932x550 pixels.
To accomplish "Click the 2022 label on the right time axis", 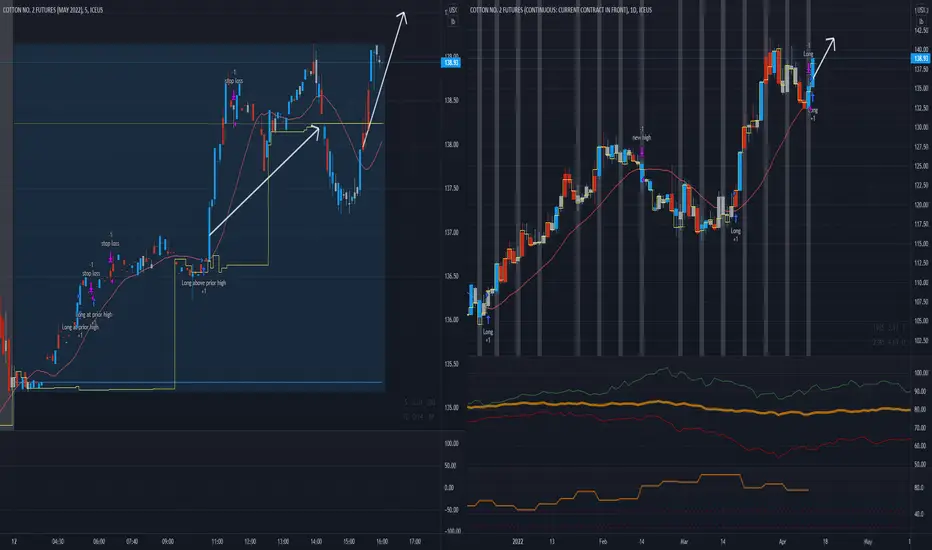I will point(518,542).
